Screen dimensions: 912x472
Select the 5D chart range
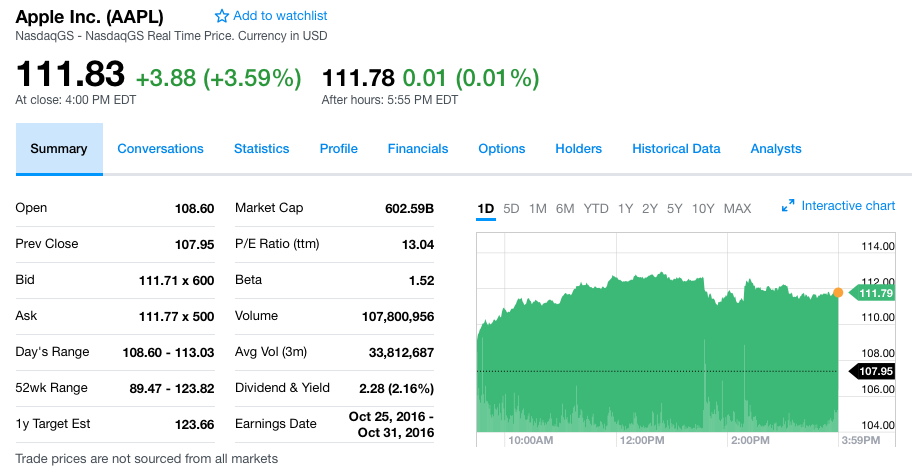[x=511, y=209]
